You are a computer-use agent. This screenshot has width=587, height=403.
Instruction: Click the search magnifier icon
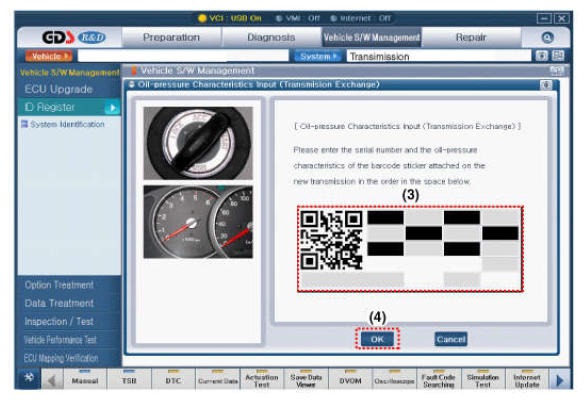[547, 37]
